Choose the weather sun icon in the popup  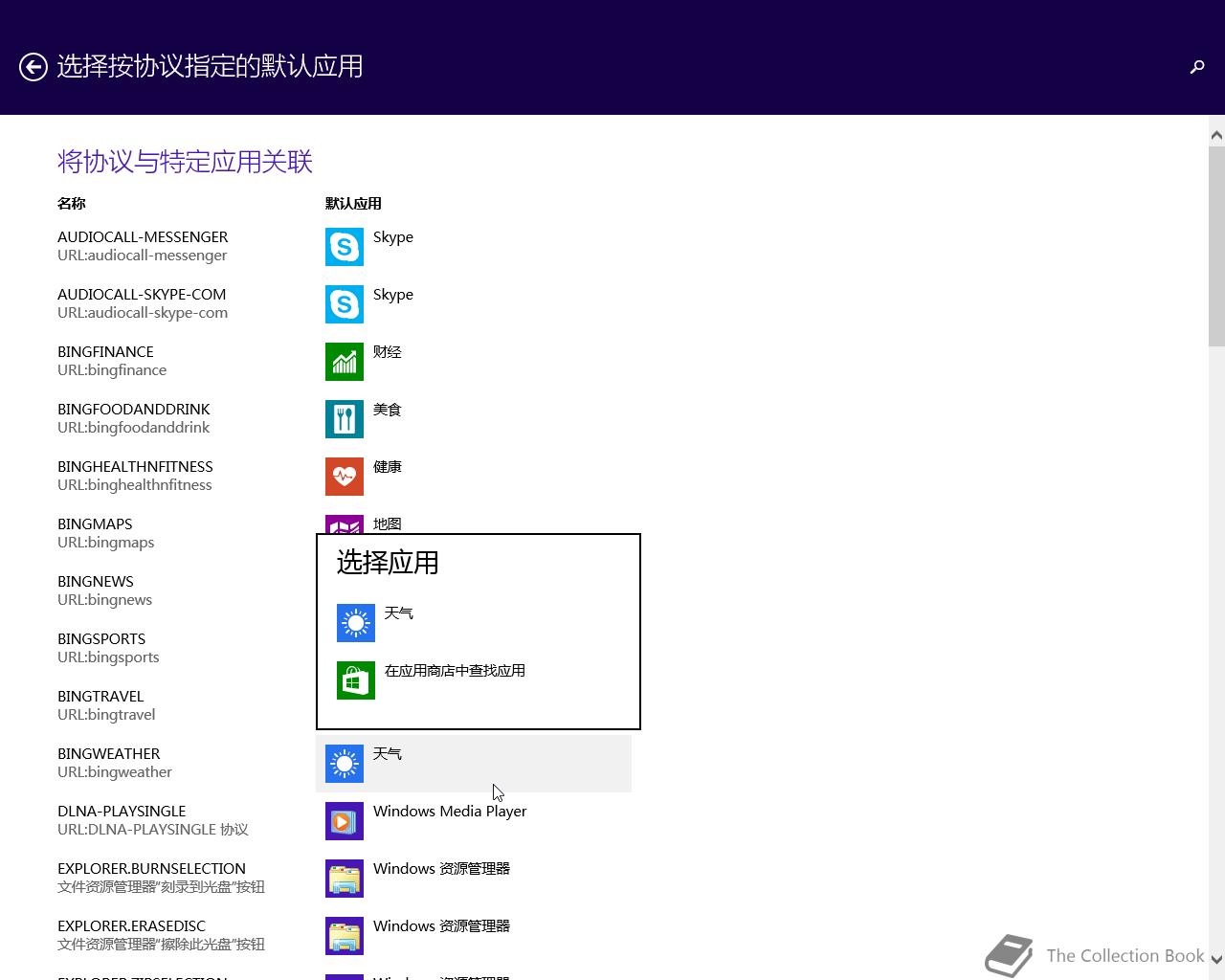point(356,623)
